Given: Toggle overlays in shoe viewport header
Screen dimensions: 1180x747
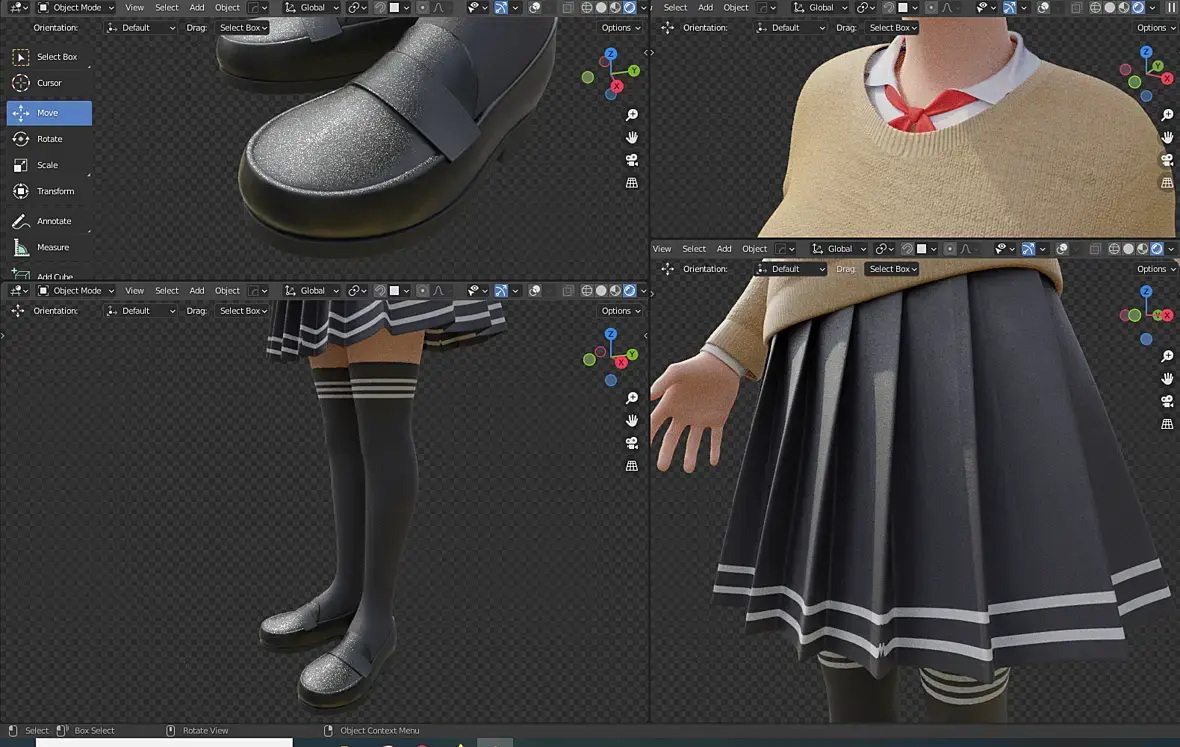Looking at the screenshot, I should tap(534, 8).
